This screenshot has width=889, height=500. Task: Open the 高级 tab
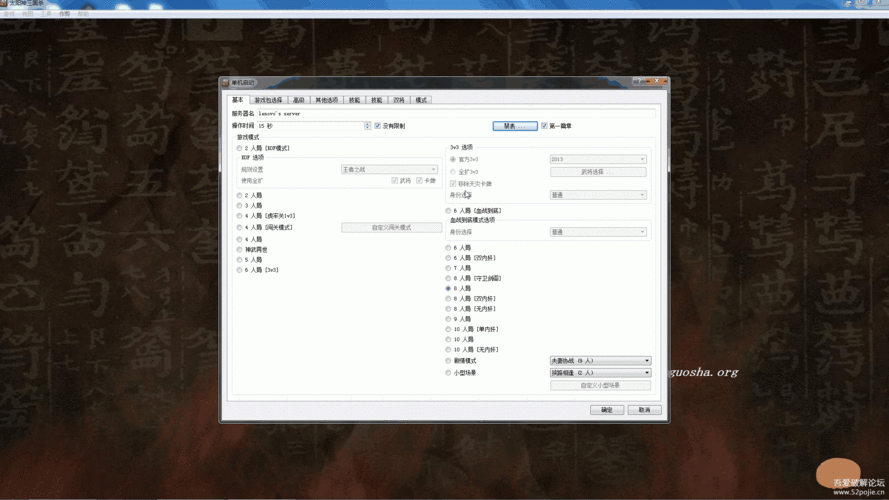click(x=298, y=100)
